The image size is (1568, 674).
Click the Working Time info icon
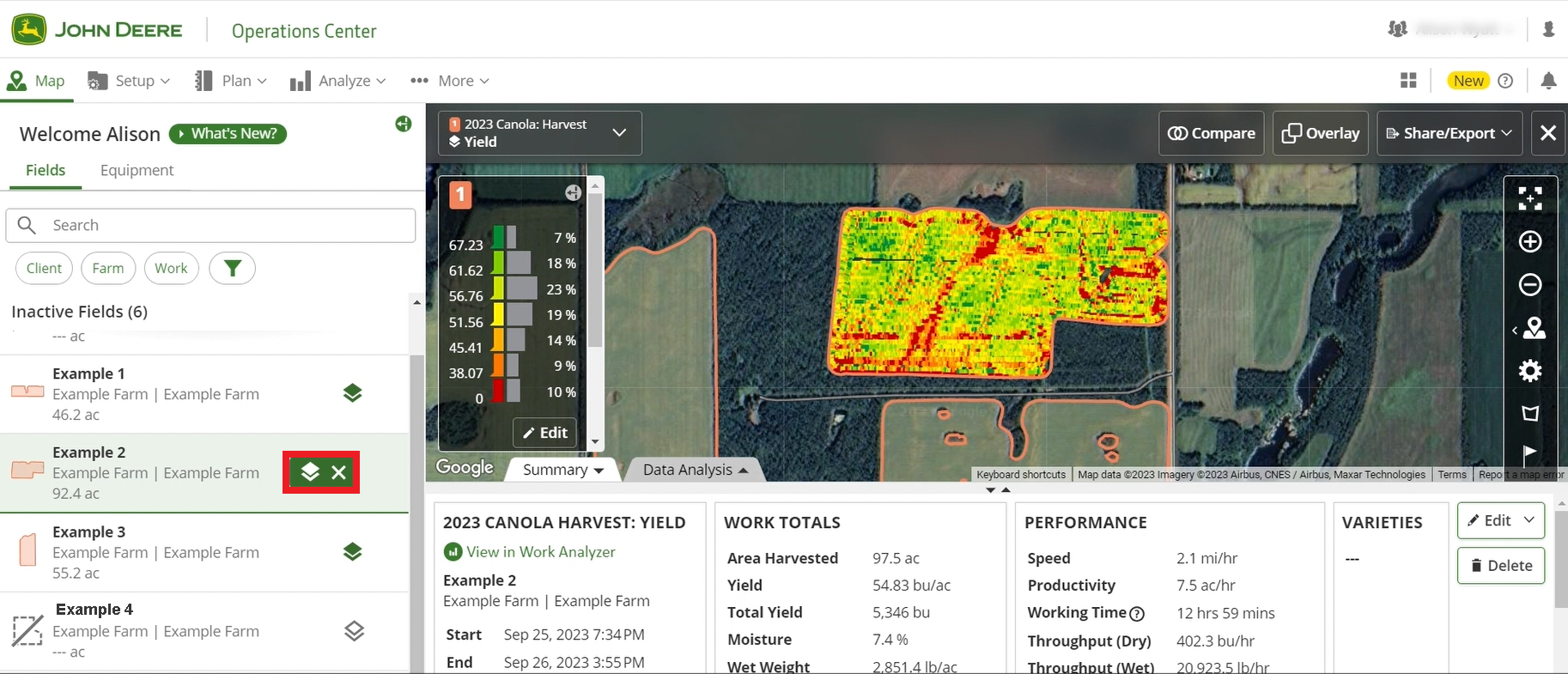(x=1137, y=614)
